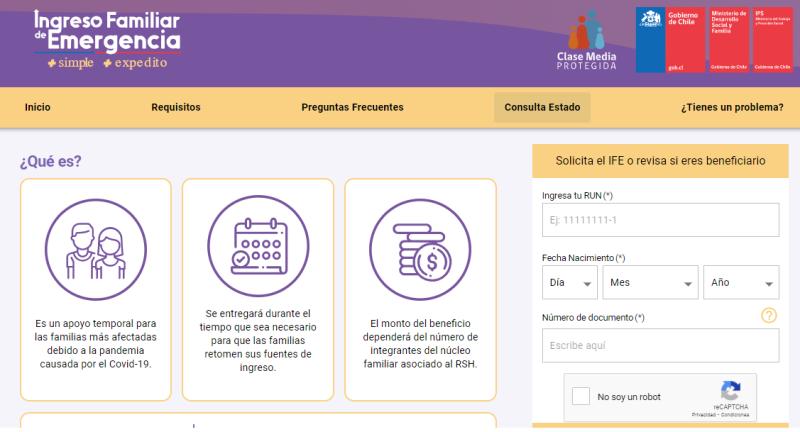Click the reCAPTCHA logo
Image resolution: width=800 pixels, height=432 pixels.
pyautogui.click(x=731, y=391)
